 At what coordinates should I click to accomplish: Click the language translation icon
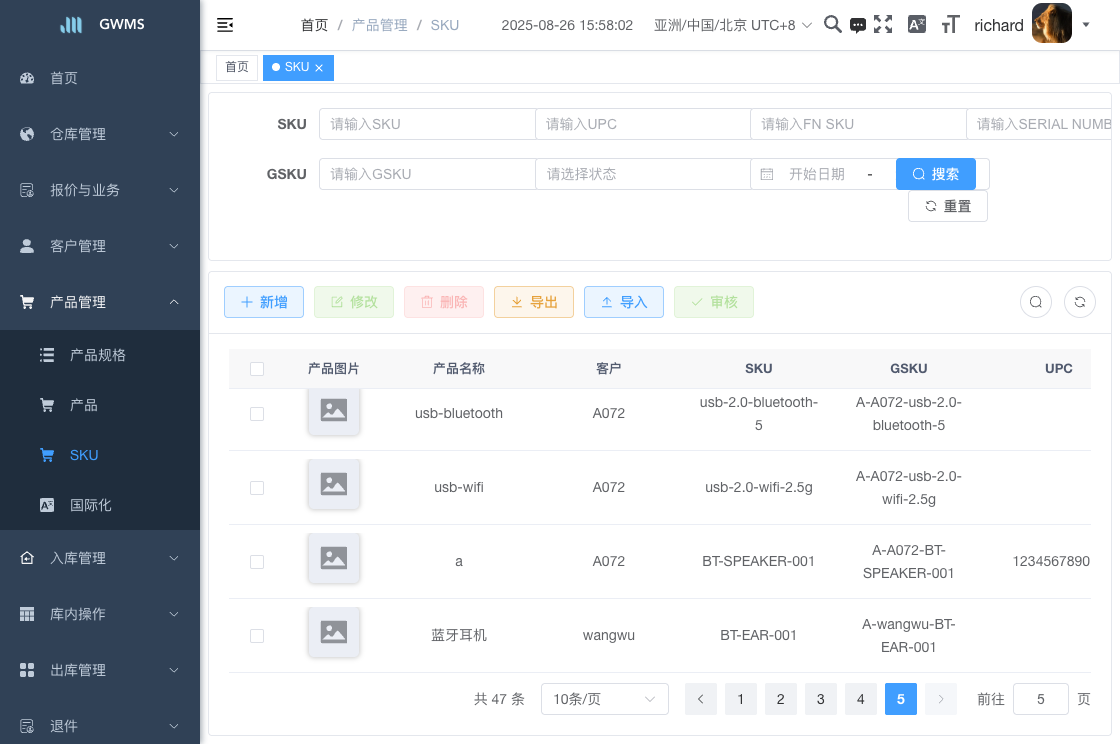916,25
